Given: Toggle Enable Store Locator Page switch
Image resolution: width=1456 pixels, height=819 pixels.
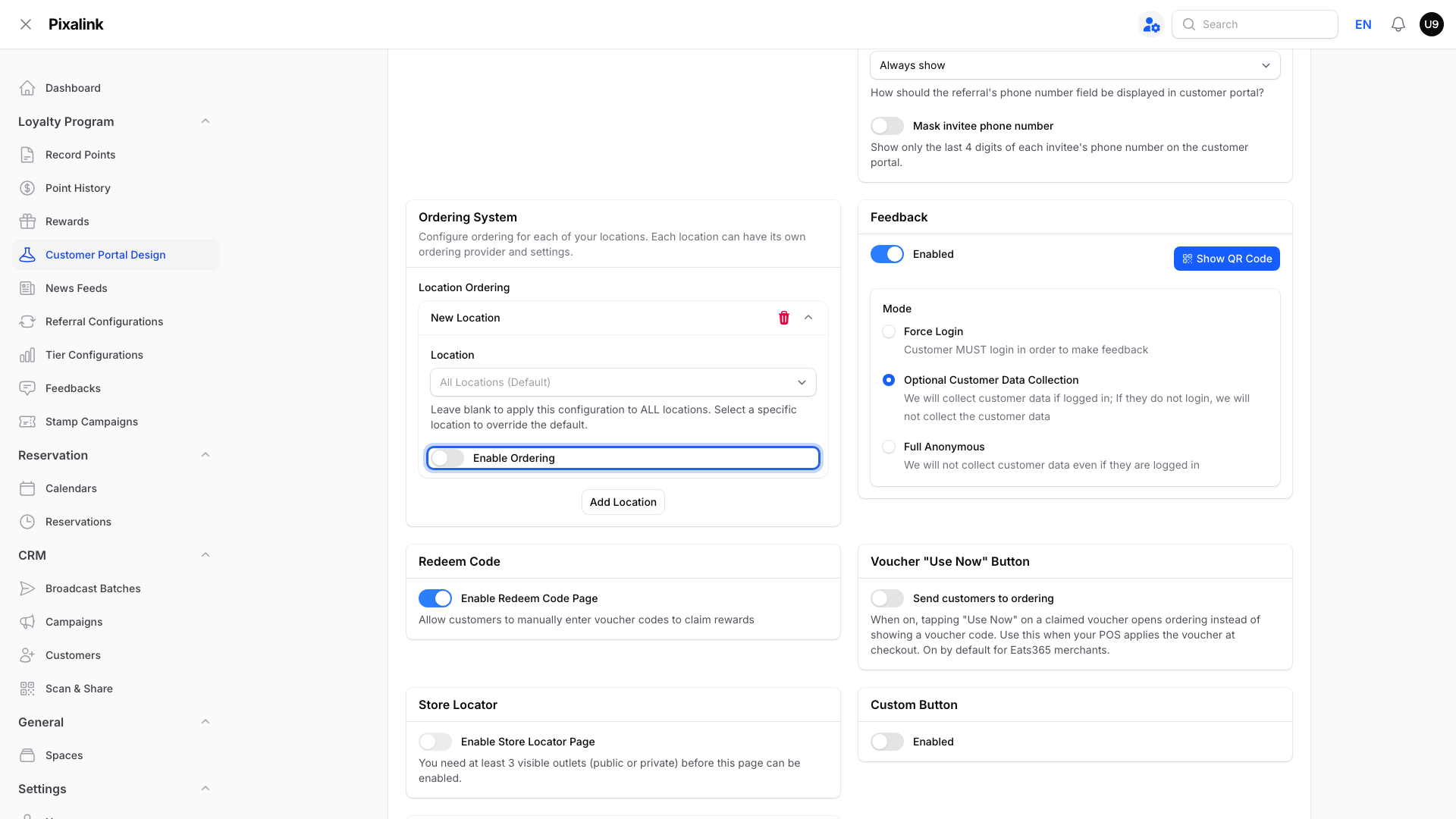Looking at the screenshot, I should tap(435, 742).
